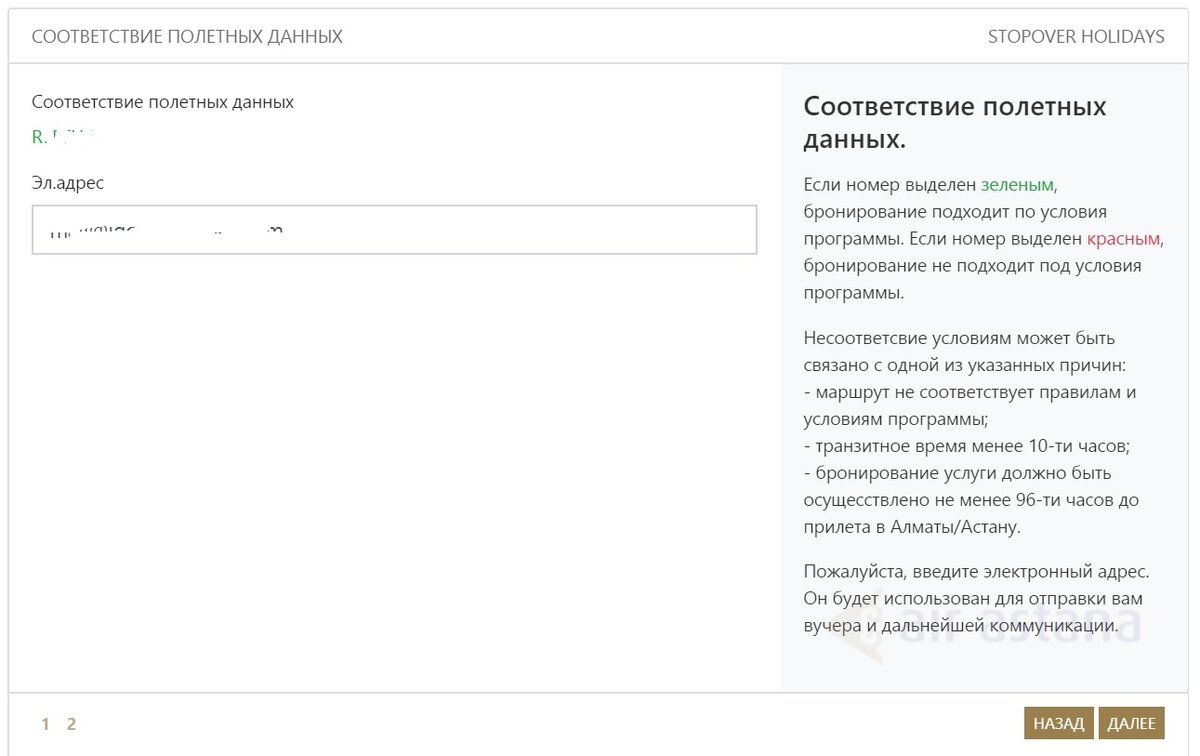1200x756 pixels.
Task: Click the bold sidebar heading
Action: (955, 122)
